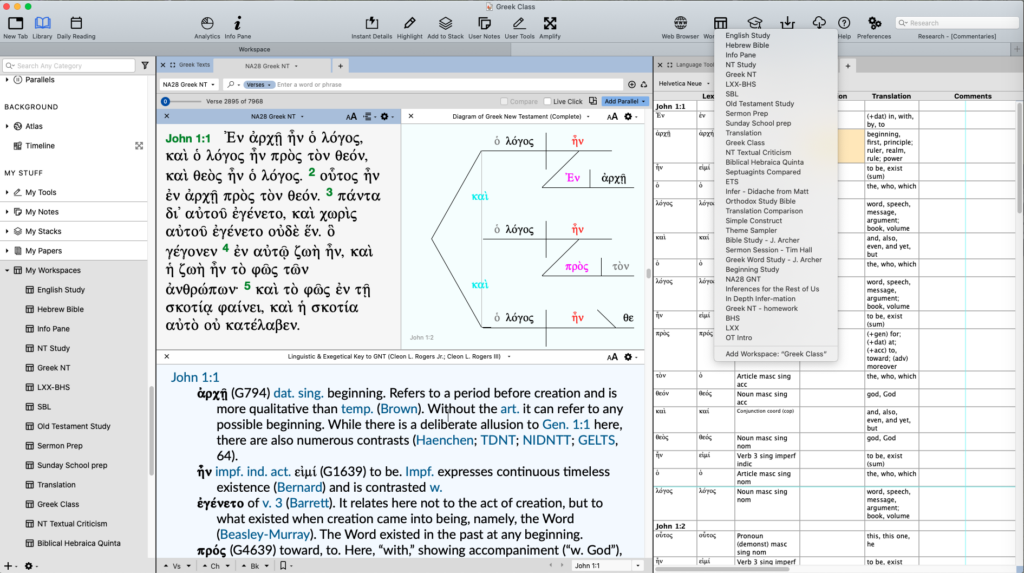Screen dimensions: 1024x573
Task: Click the text size AA icon in NA28 pane
Action: point(351,116)
